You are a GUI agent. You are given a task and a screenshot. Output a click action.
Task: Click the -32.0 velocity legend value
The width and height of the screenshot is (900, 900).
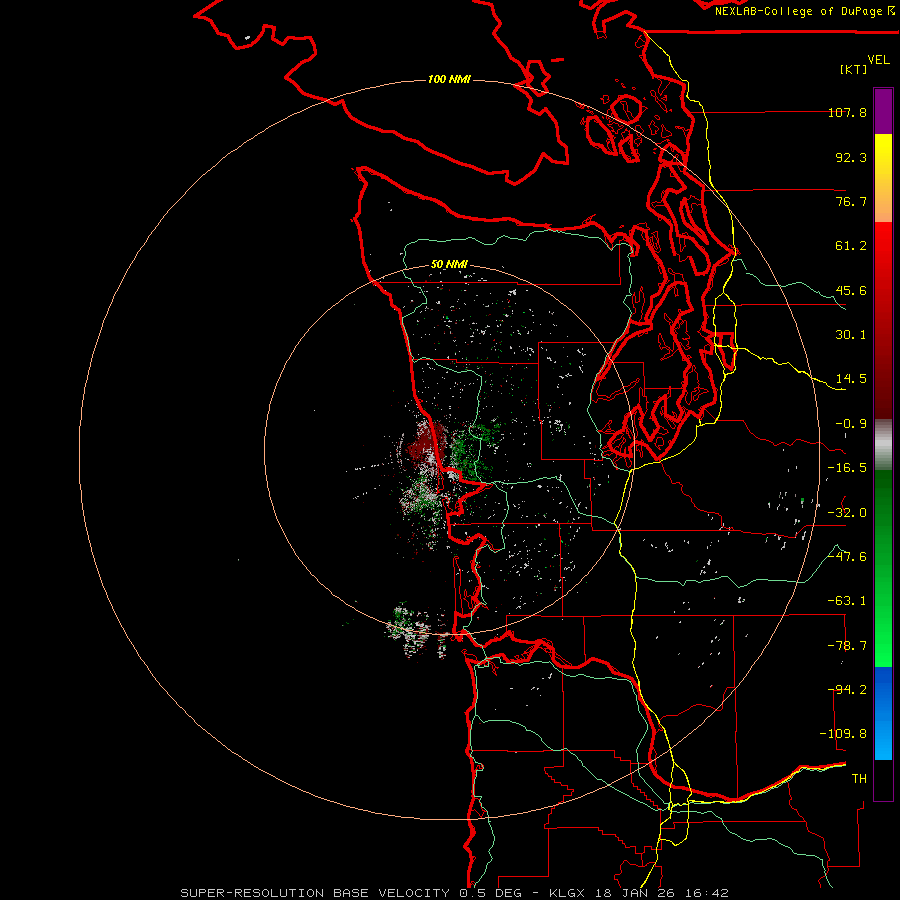pos(848,513)
